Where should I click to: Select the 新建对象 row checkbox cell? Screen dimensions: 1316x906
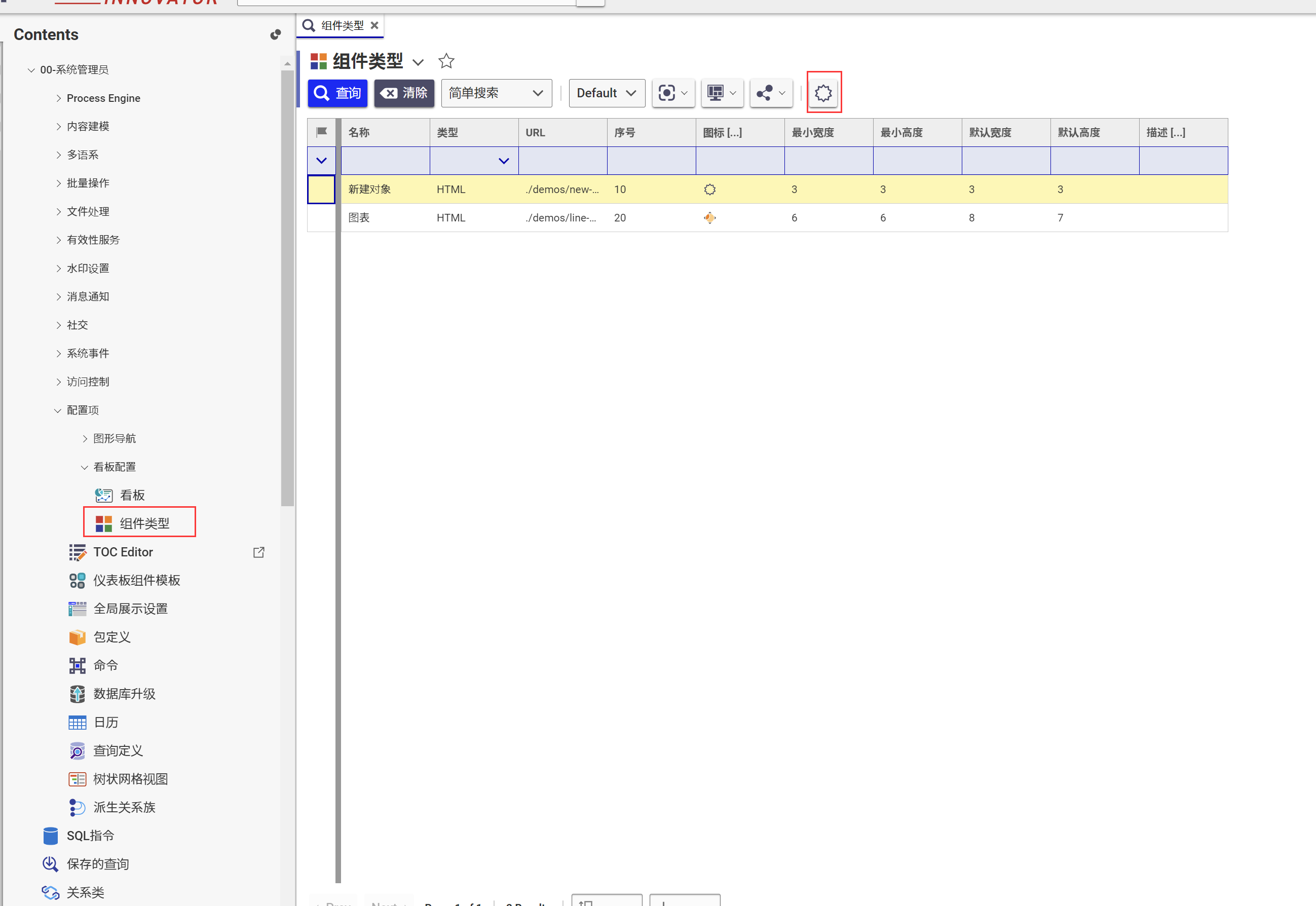point(321,190)
